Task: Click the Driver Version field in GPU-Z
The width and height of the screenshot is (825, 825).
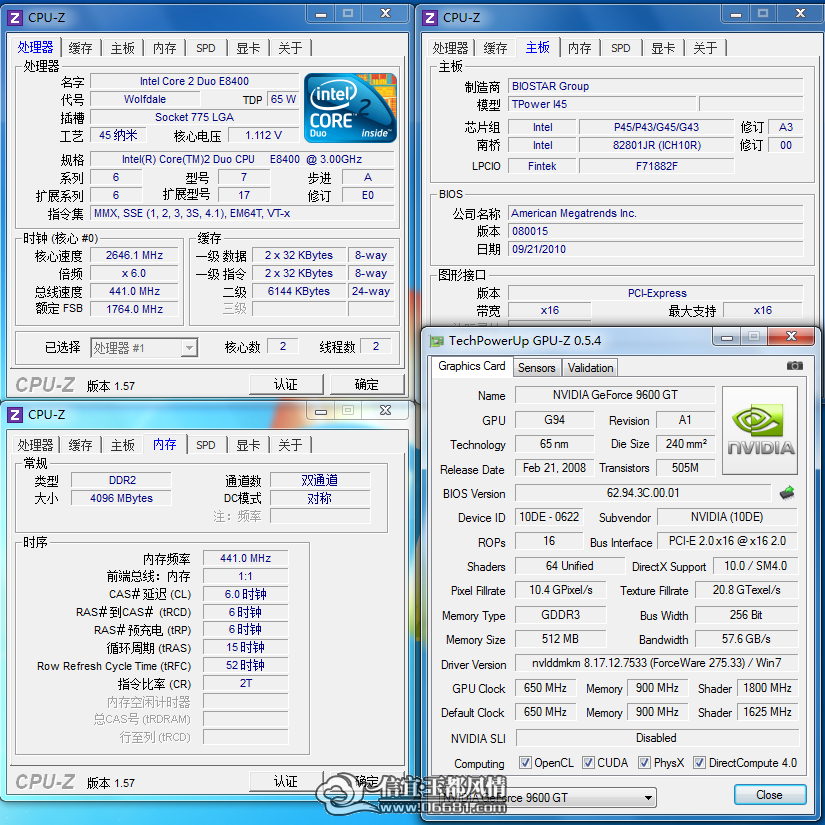Action: coord(656,663)
